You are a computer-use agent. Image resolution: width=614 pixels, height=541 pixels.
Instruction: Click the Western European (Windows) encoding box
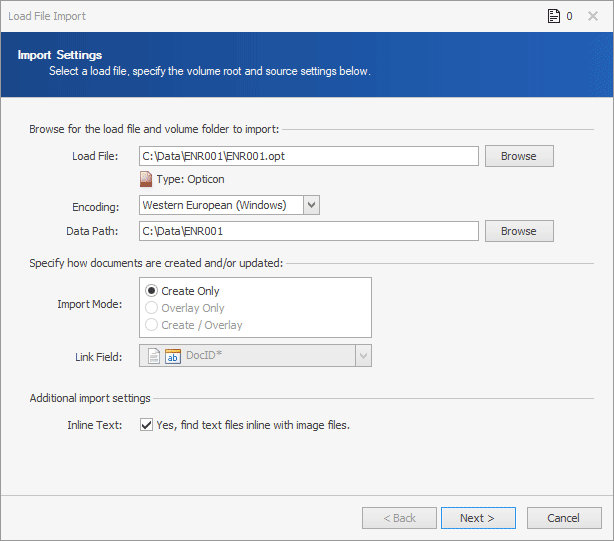(x=220, y=205)
